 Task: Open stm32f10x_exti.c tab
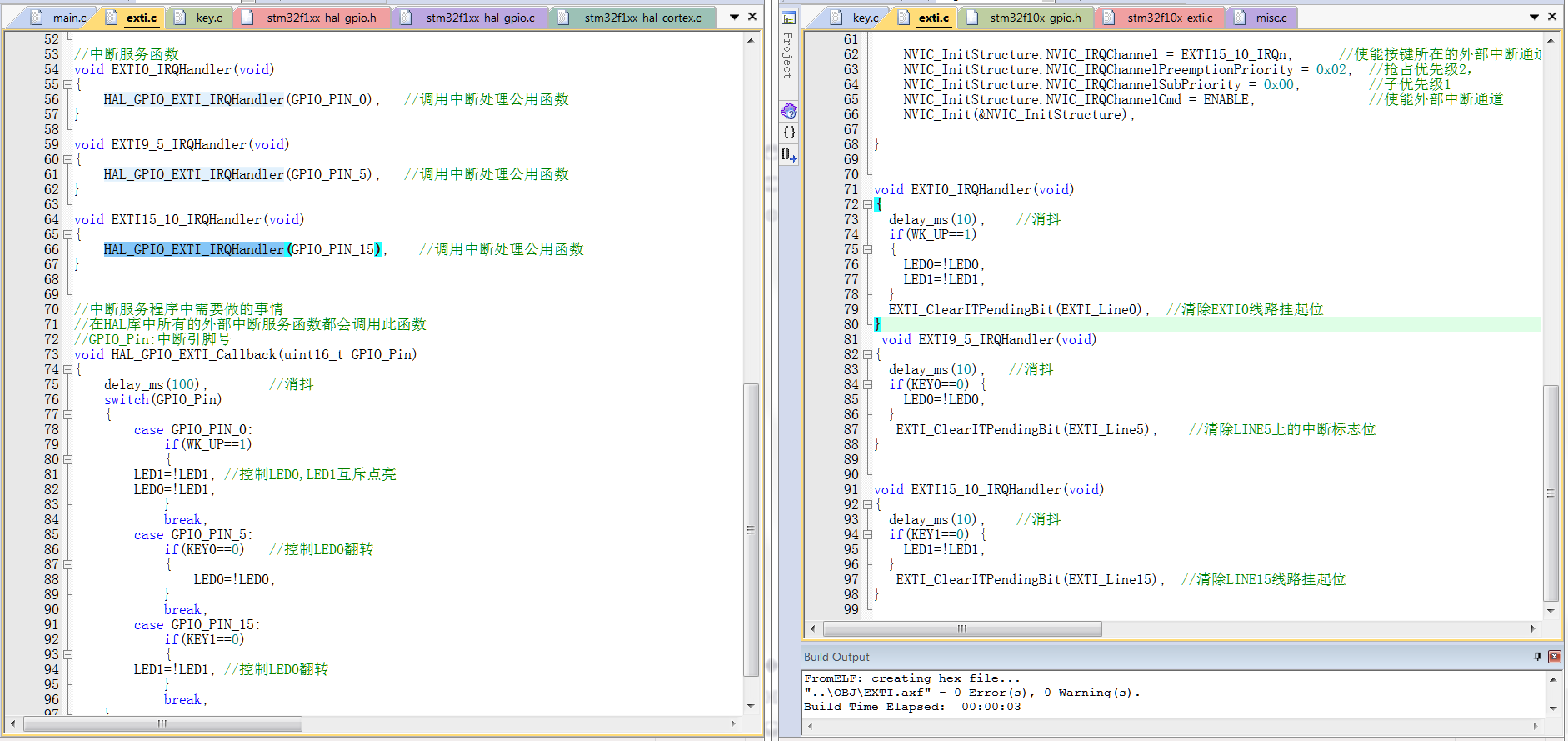tap(1161, 18)
